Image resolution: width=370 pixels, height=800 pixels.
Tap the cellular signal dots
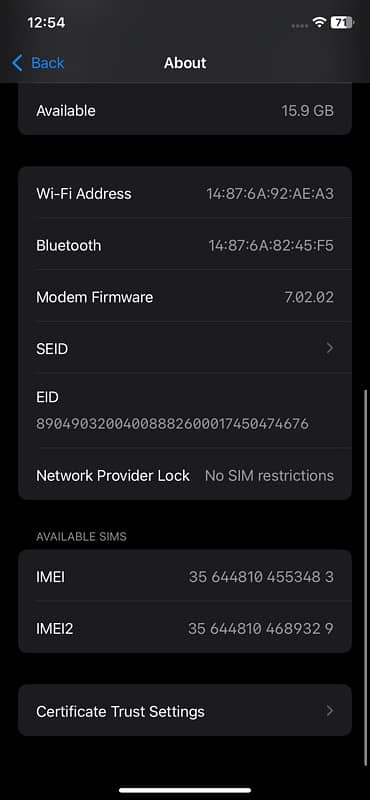coord(301,24)
